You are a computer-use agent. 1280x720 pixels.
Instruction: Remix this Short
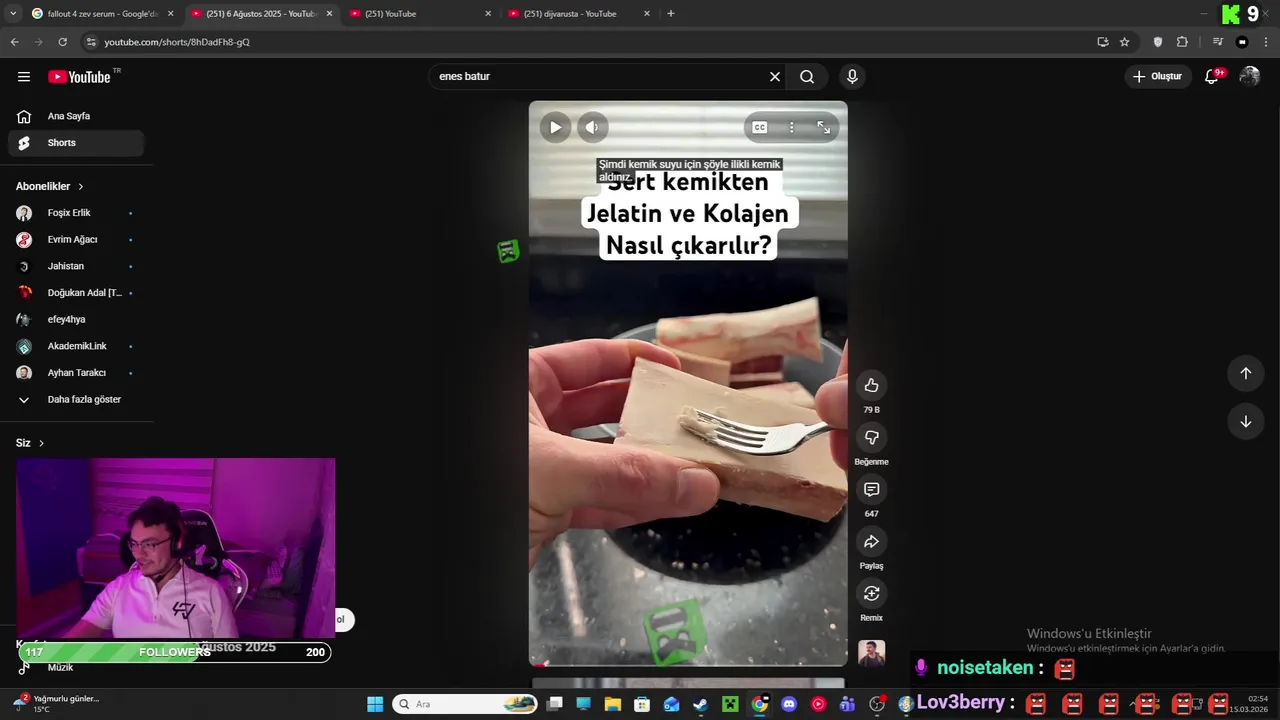click(x=871, y=593)
